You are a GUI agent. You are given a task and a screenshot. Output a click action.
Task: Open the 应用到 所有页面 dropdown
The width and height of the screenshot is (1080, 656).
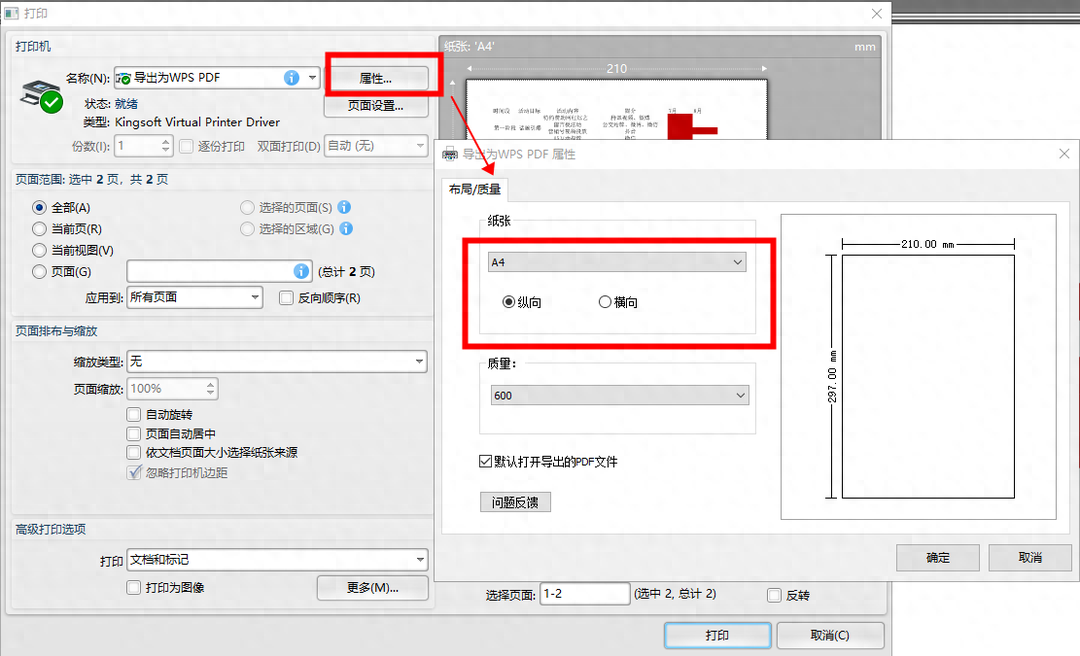point(195,297)
